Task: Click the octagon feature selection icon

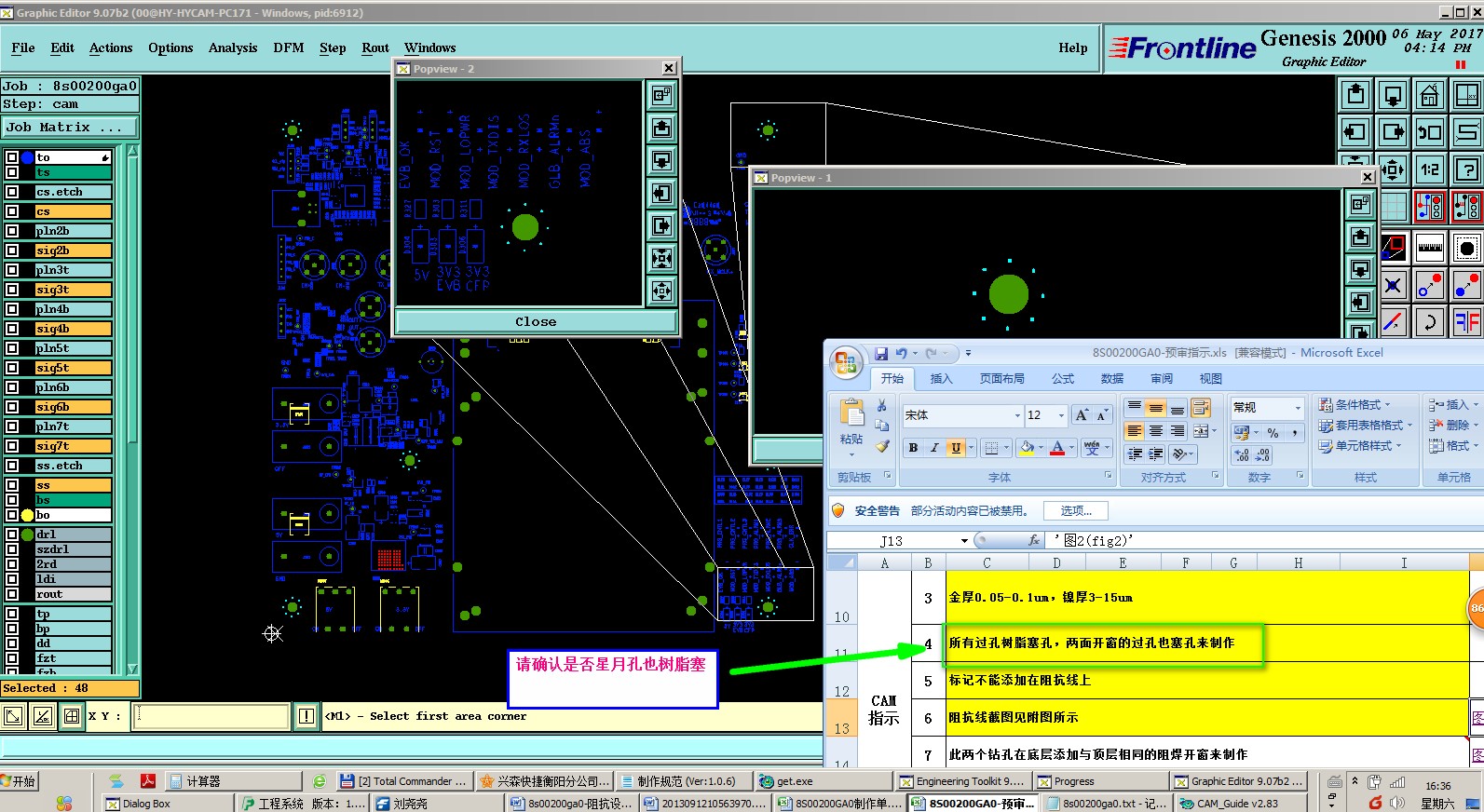Action: pos(1467,249)
